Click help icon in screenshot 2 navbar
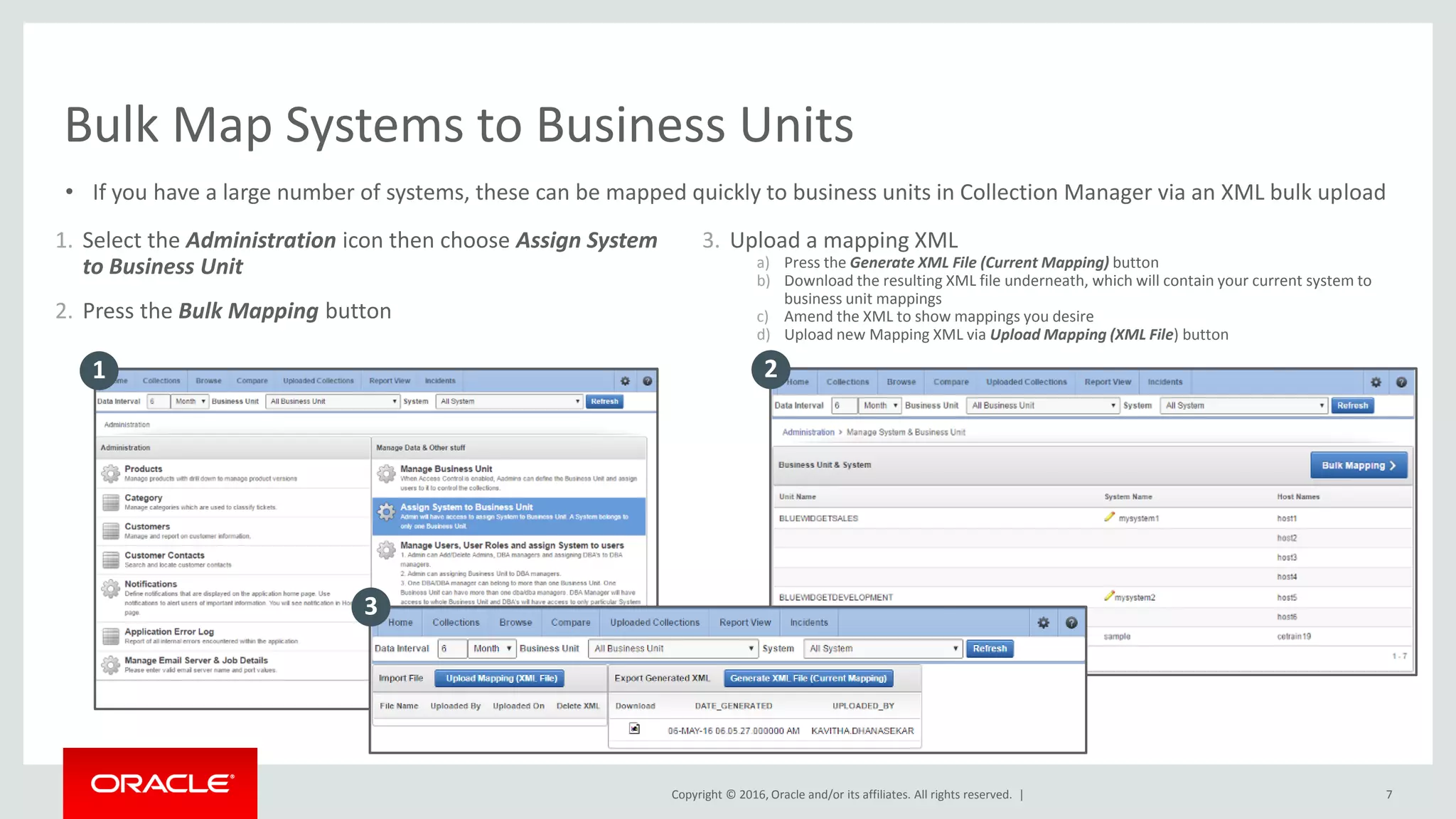Image resolution: width=1456 pixels, height=819 pixels. coord(1401,382)
